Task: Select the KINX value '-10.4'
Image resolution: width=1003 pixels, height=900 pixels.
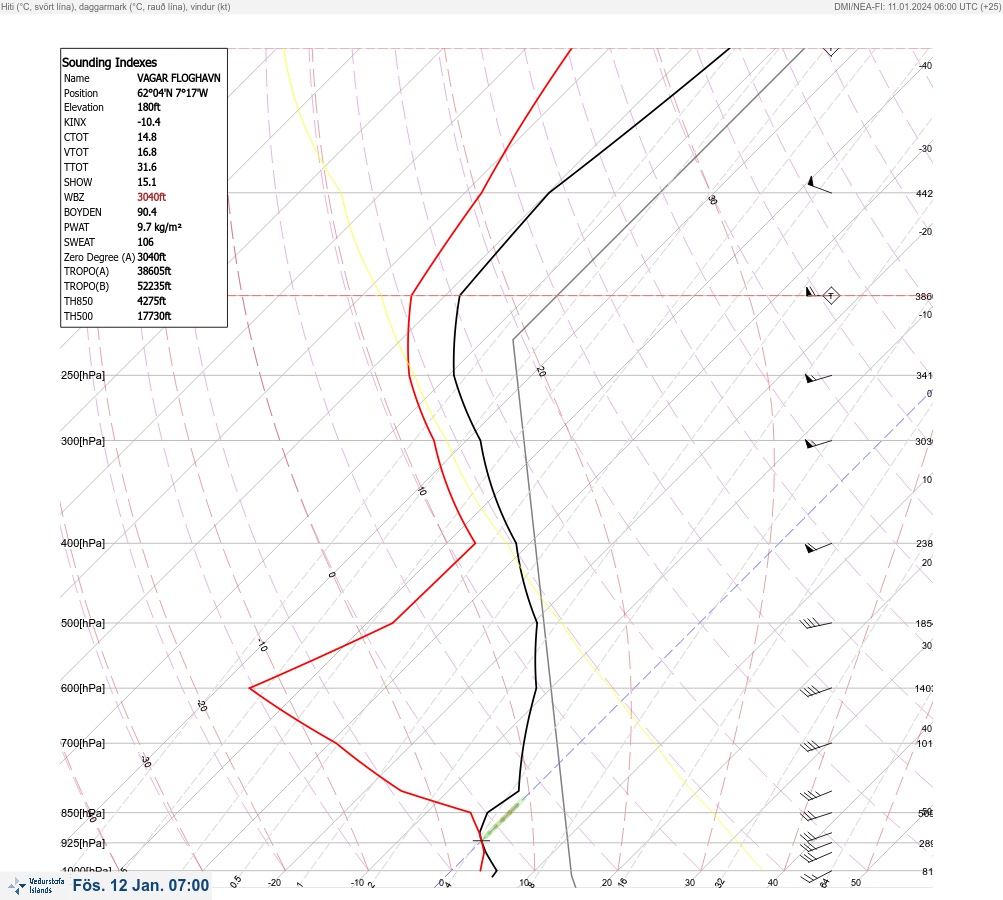Action: click(148, 122)
